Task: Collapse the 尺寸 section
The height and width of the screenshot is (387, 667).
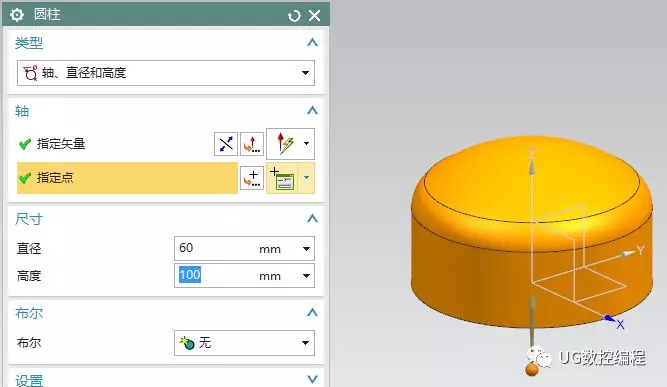Action: (312, 219)
